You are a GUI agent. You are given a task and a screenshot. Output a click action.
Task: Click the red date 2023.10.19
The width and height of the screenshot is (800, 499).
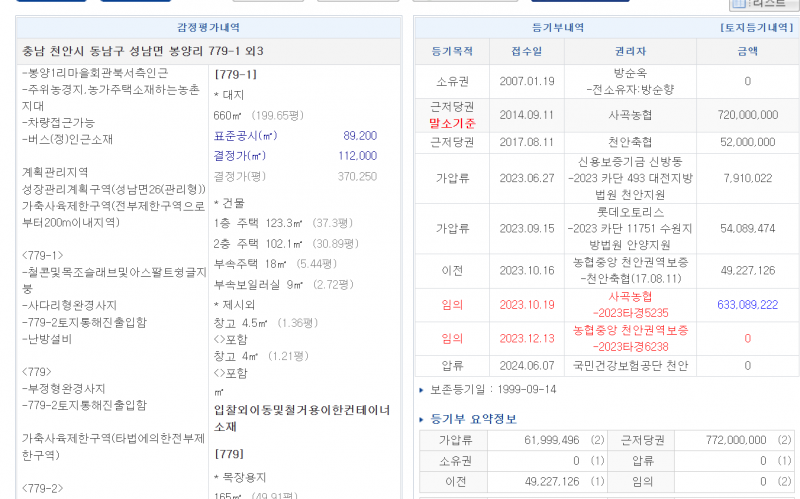(527, 305)
